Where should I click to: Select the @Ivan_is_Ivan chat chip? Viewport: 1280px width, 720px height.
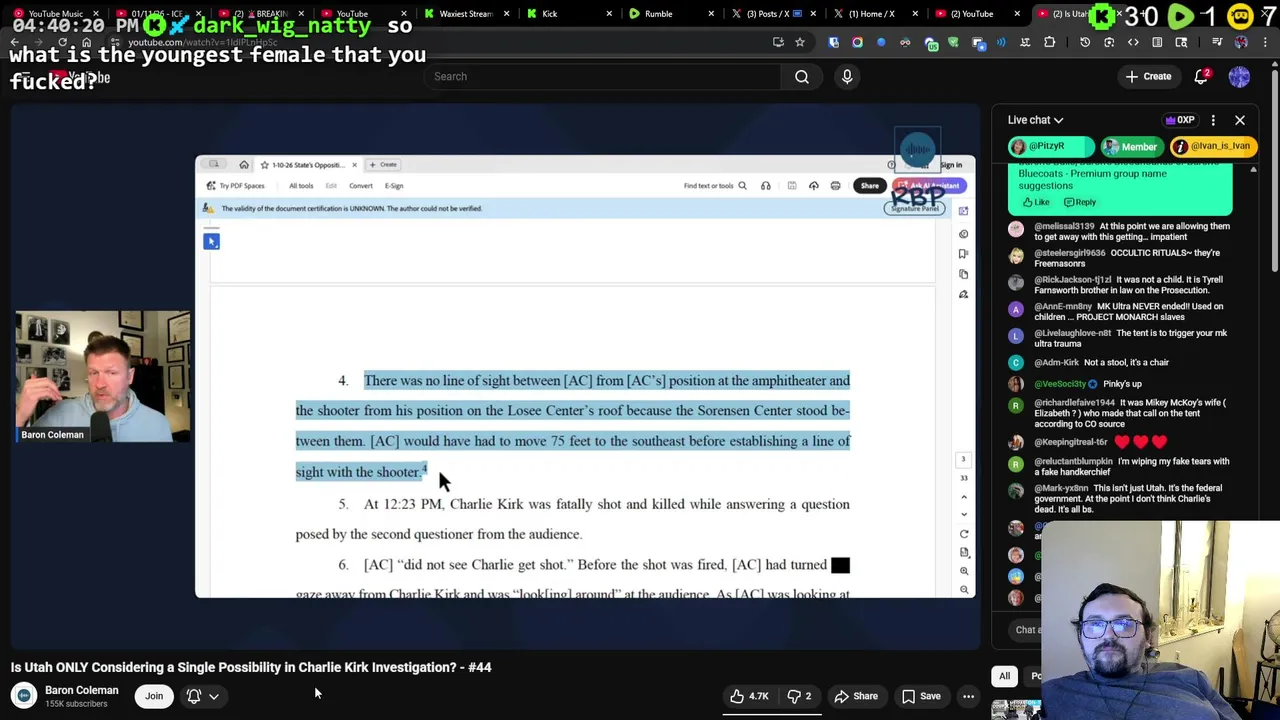(x=1213, y=146)
